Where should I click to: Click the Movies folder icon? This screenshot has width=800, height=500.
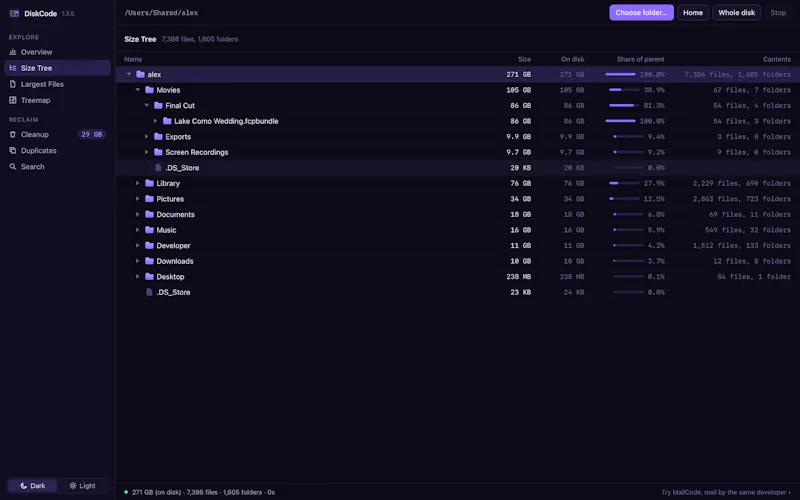click(x=149, y=90)
